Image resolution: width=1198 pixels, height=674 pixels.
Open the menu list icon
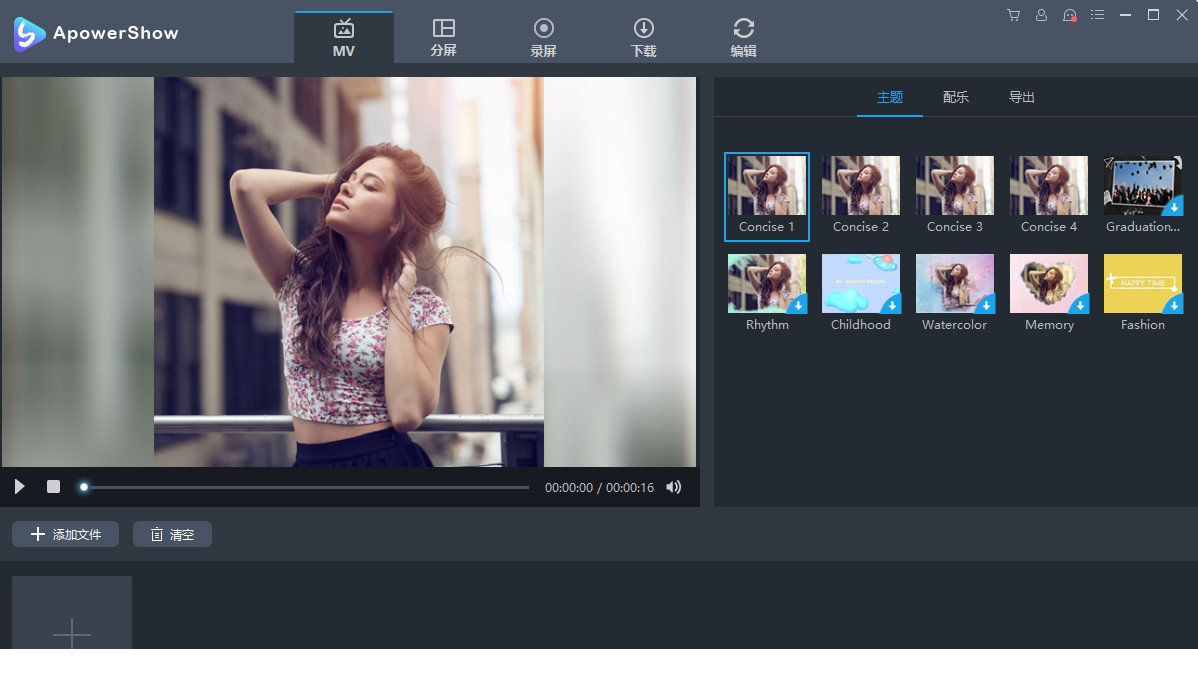pos(1097,15)
